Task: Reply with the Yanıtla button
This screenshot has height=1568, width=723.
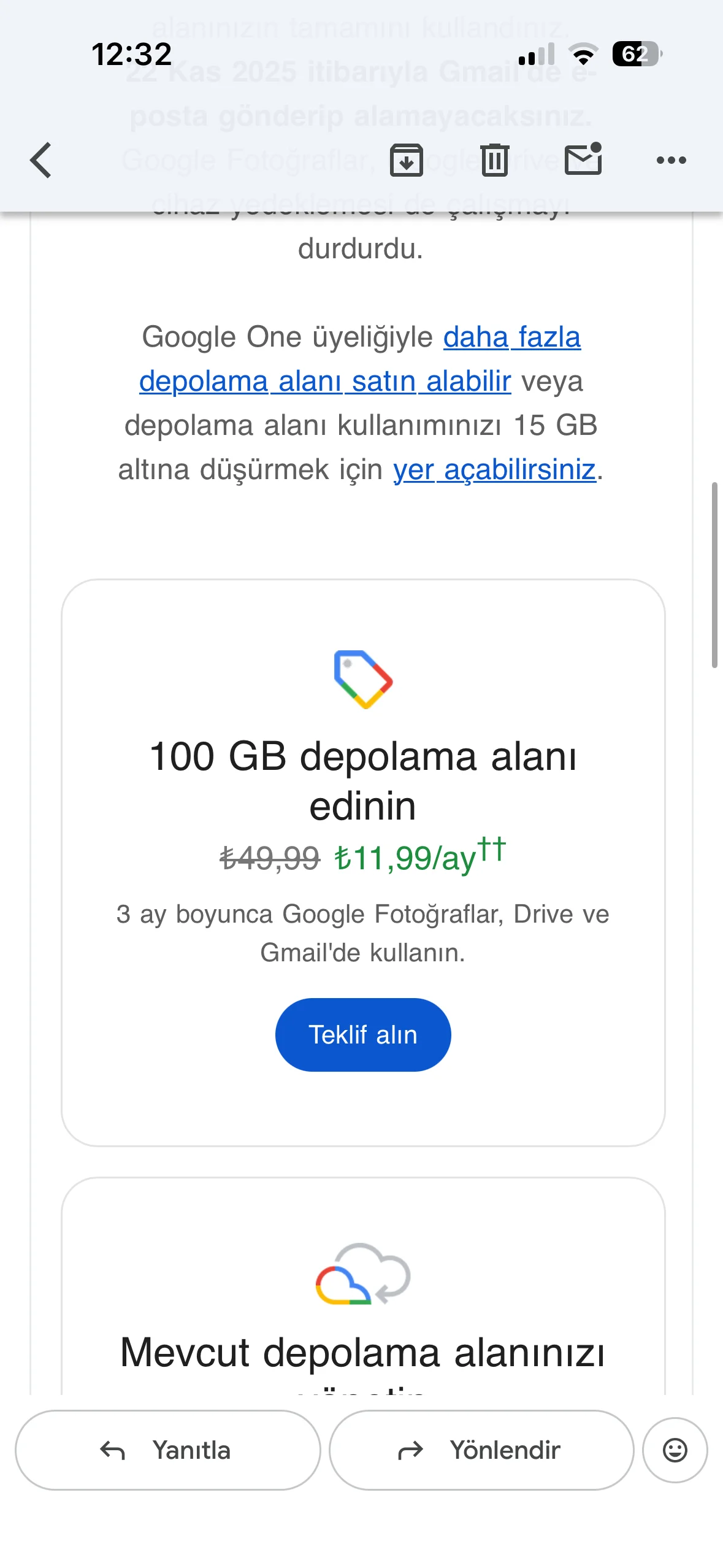Action: pos(167,1450)
